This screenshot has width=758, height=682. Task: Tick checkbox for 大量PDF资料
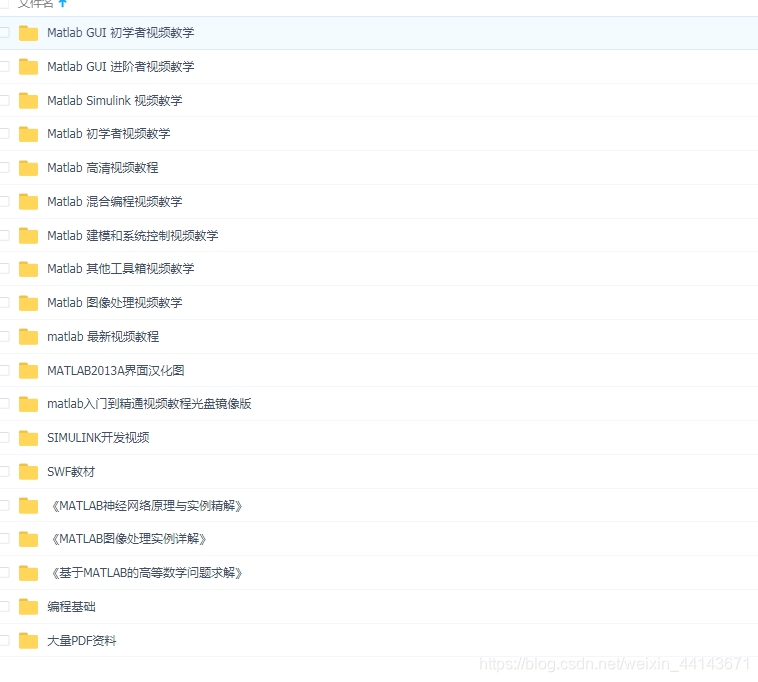tap(4, 639)
